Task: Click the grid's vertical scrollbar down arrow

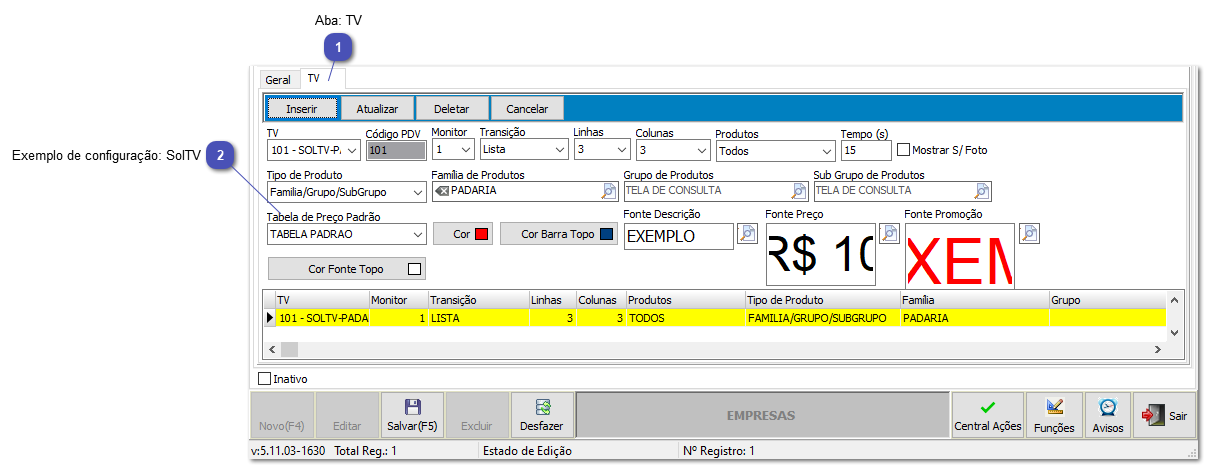Action: 1174,333
